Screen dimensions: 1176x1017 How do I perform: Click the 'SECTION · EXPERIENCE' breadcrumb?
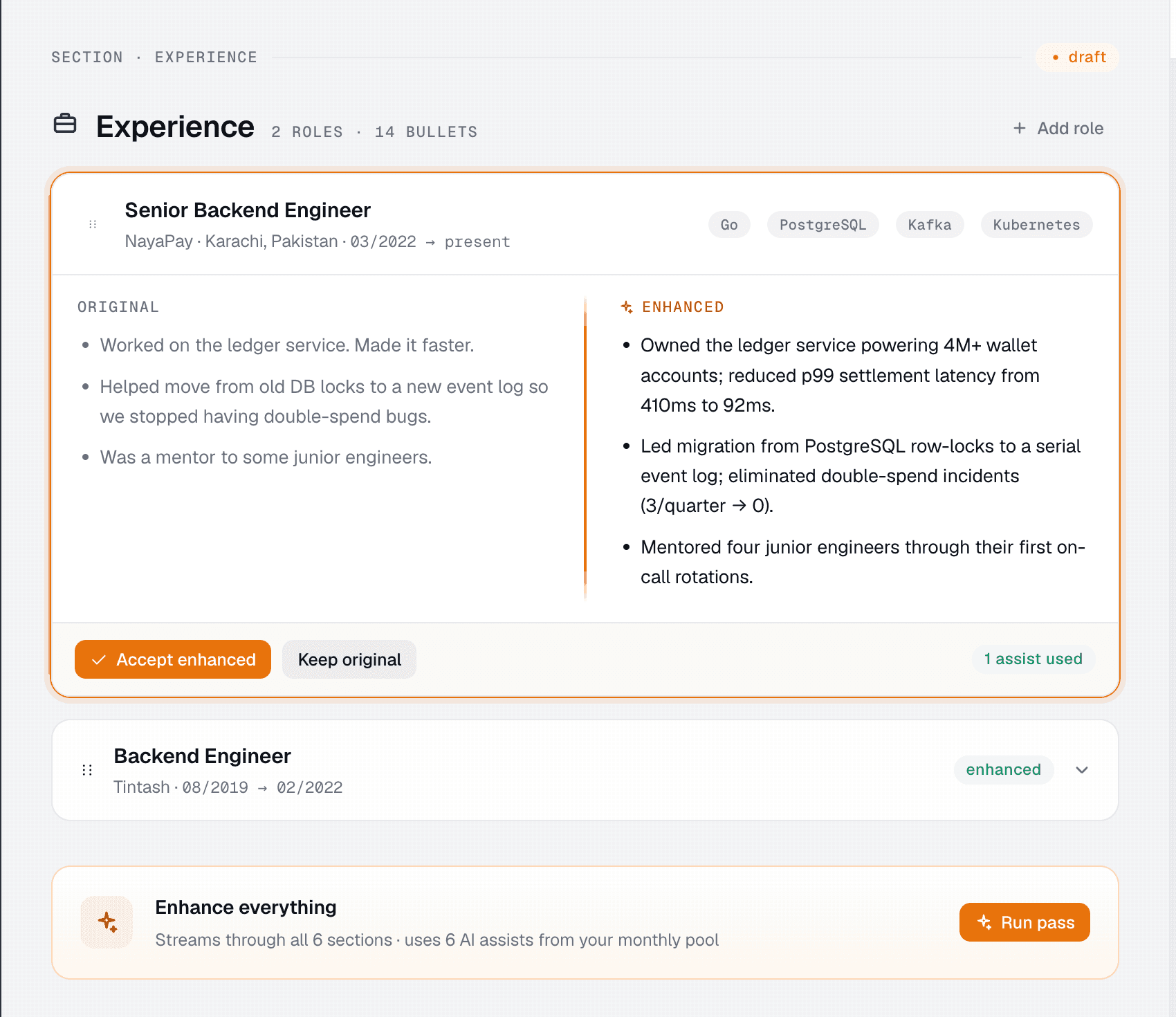[x=154, y=57]
